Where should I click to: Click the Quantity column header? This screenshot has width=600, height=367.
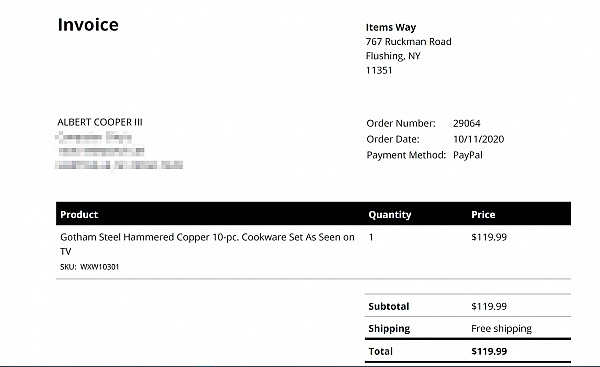390,215
